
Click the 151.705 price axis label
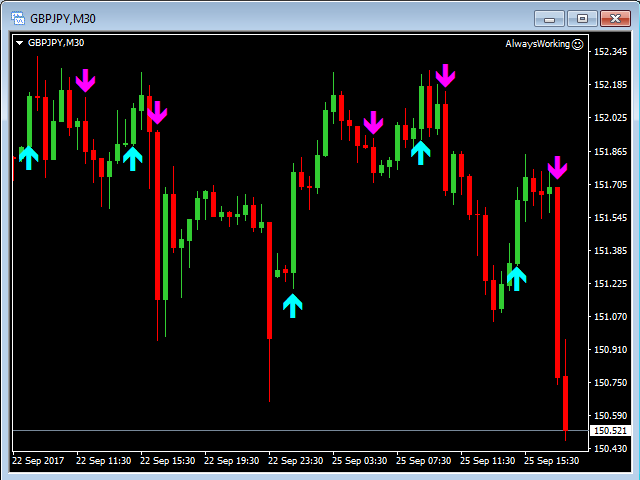point(610,185)
